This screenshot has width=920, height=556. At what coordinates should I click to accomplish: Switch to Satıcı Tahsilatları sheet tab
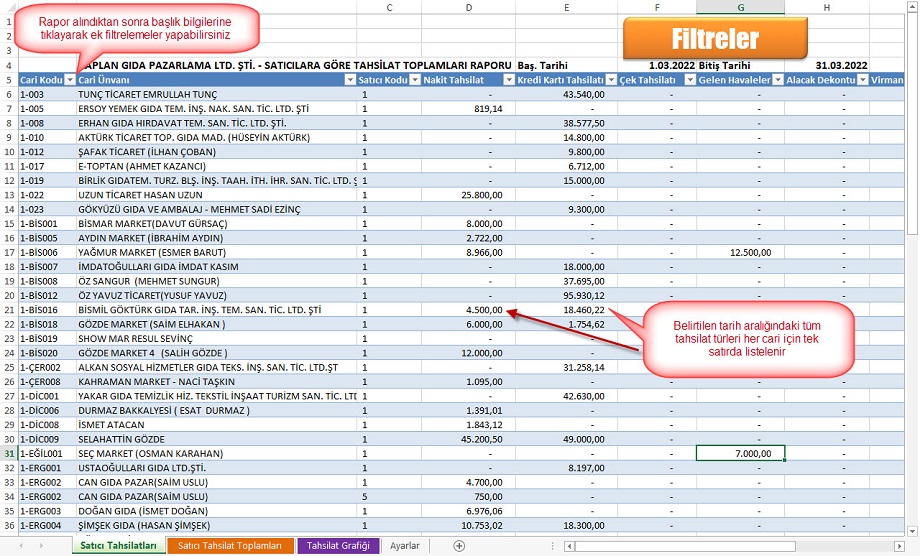(x=119, y=545)
